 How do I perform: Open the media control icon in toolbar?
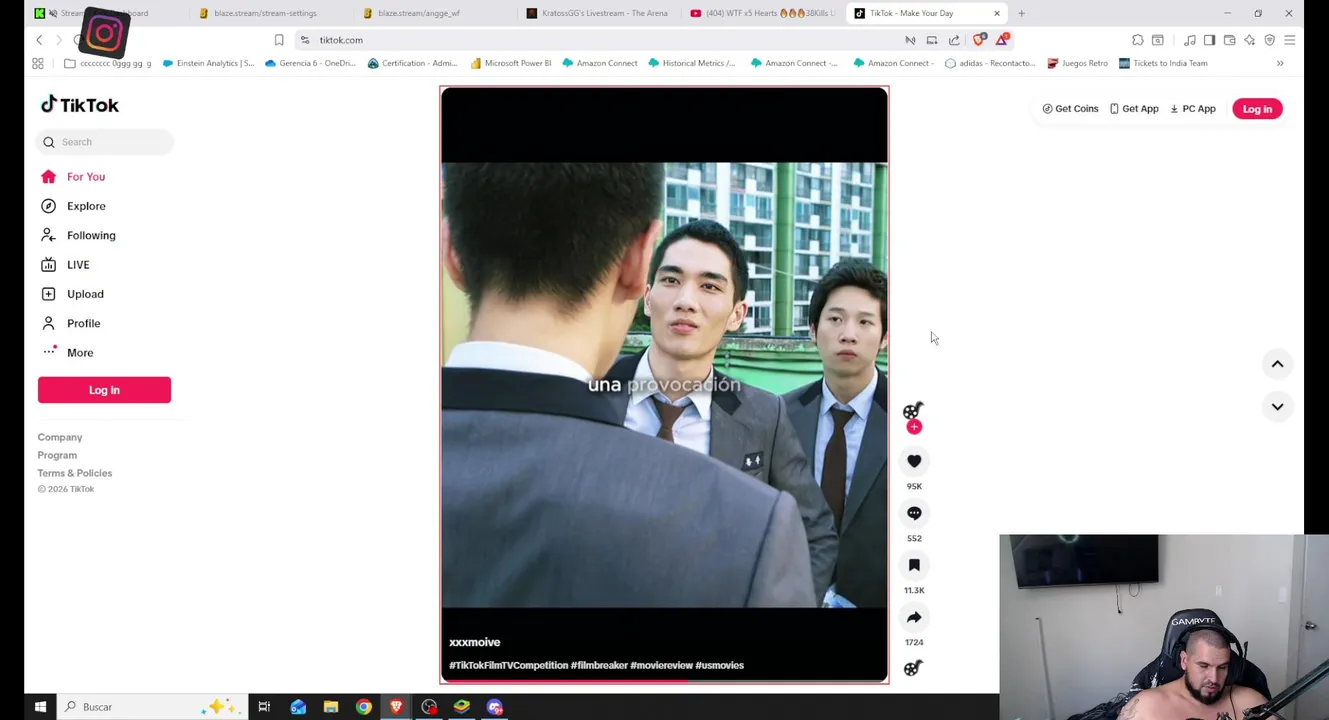coord(1189,40)
